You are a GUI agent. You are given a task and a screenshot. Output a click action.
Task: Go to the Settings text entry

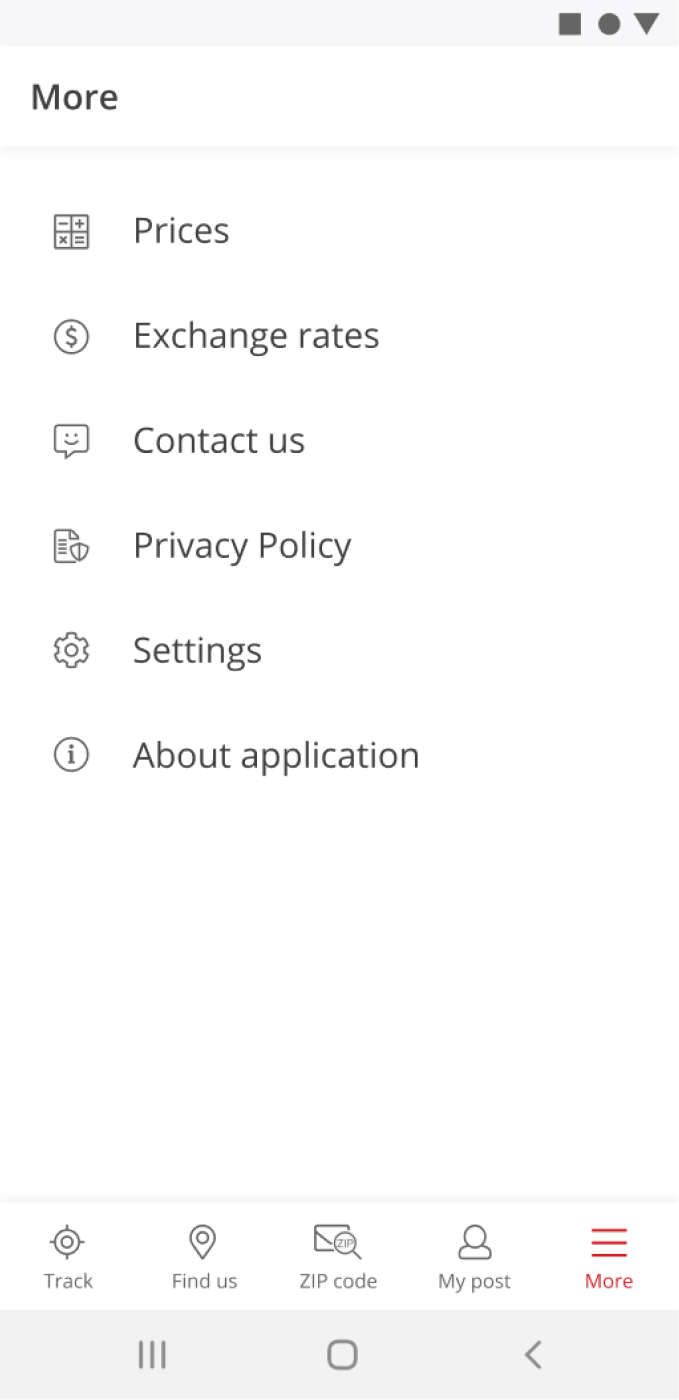[197, 651]
